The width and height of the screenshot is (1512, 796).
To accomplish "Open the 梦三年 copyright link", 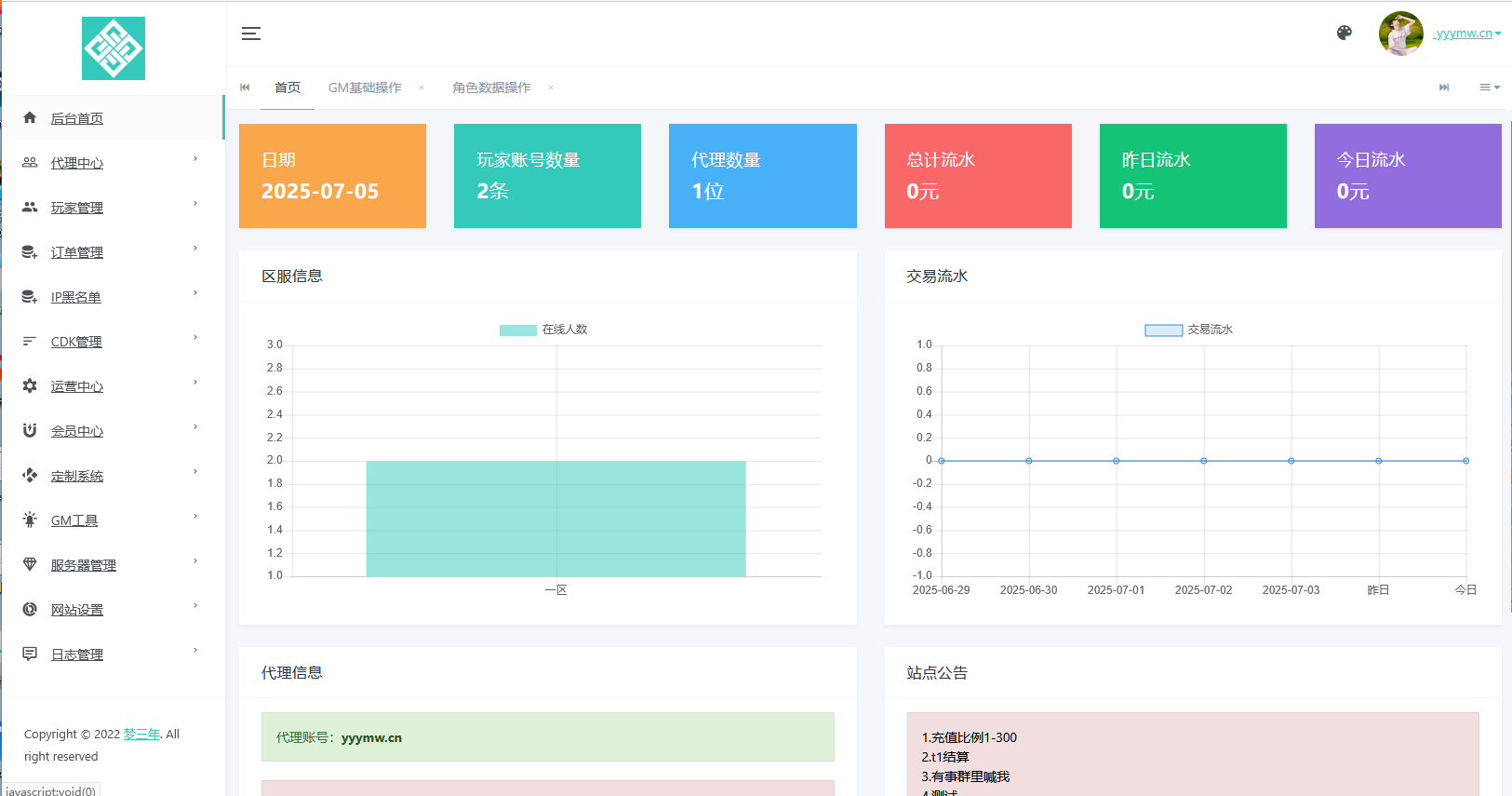I will click(x=141, y=734).
